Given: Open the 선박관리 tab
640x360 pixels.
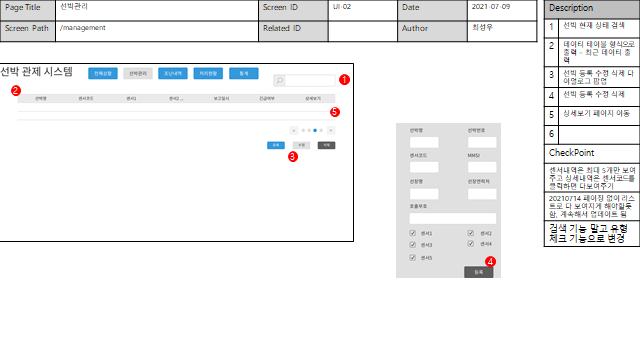Looking at the screenshot, I should pyautogui.click(x=138, y=73).
